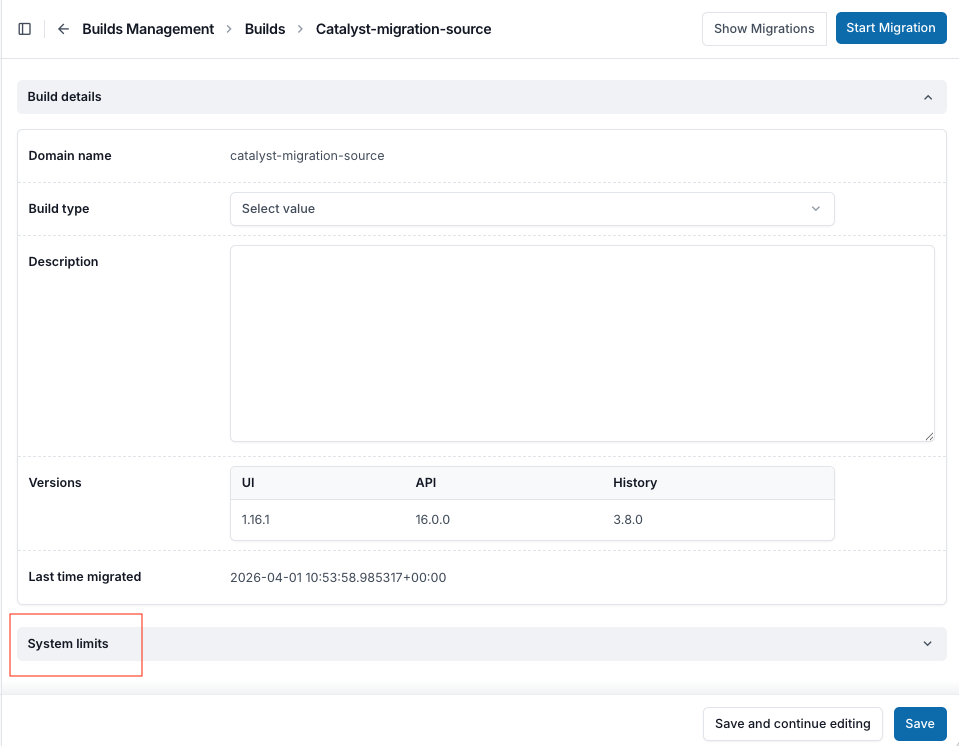Click the Build details section header

[x=481, y=97]
